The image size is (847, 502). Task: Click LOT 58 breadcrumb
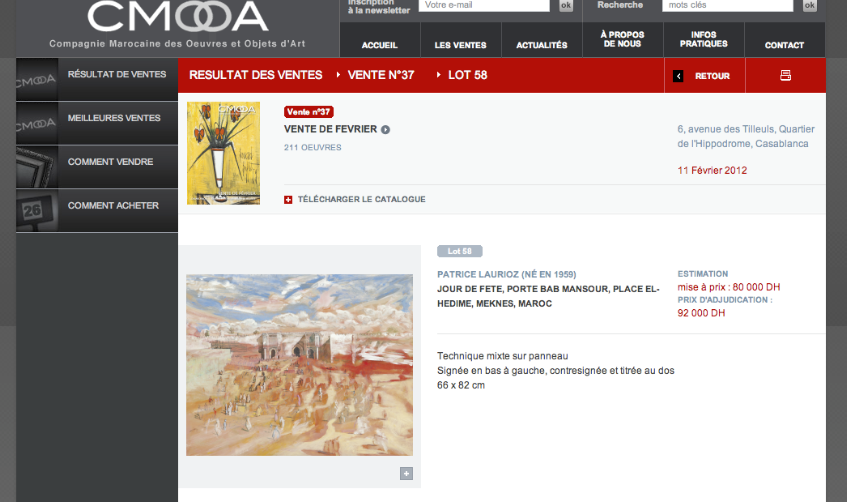click(x=468, y=75)
